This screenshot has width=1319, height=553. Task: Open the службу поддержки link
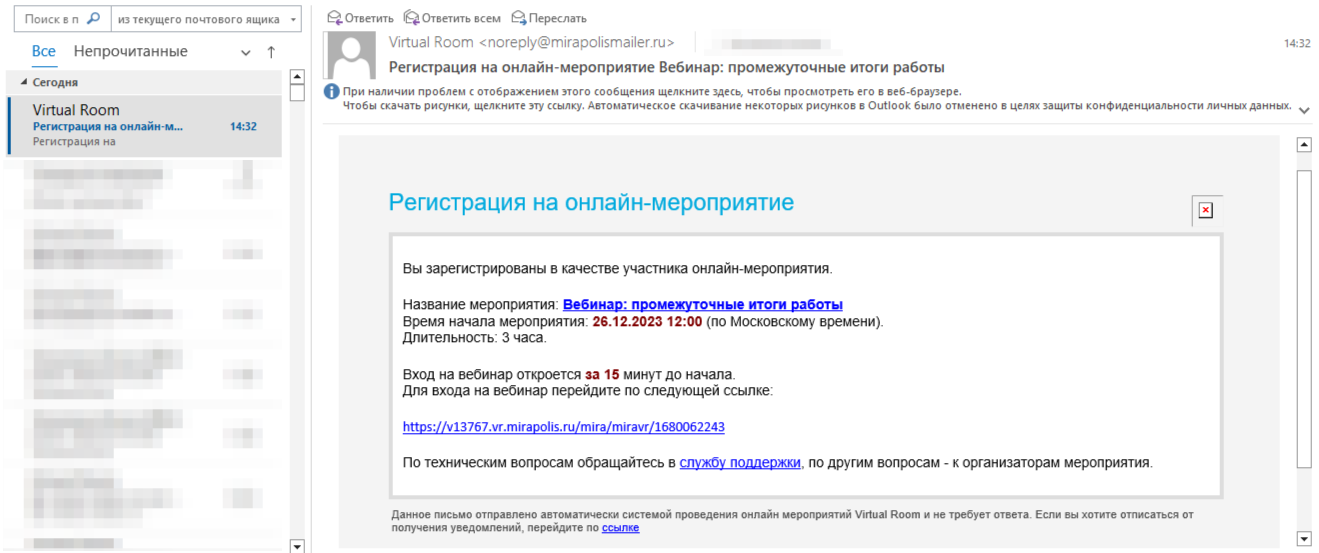(x=740, y=463)
